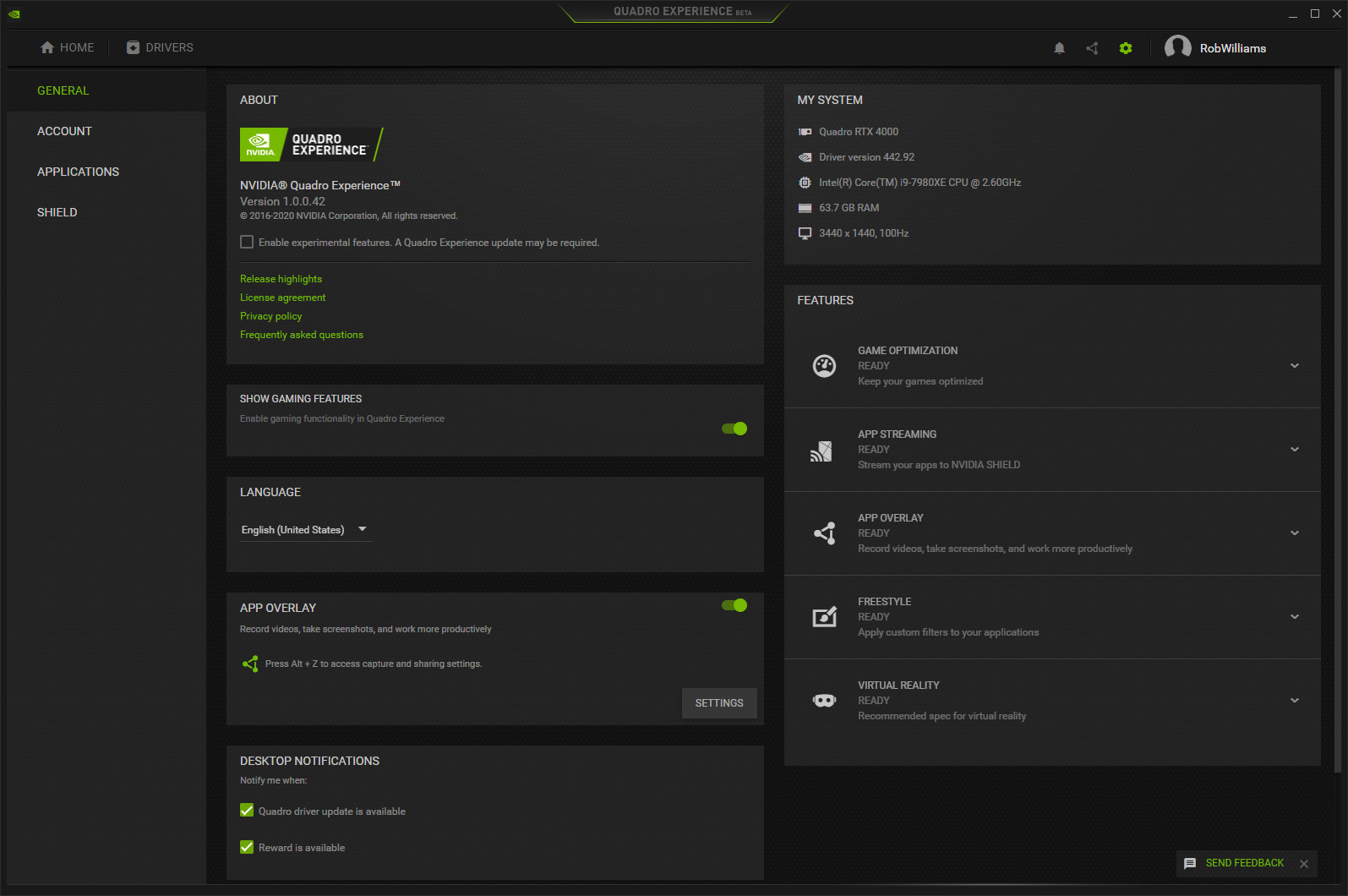Expand the App Streaming feature
The height and width of the screenshot is (896, 1348).
pos(1295,450)
